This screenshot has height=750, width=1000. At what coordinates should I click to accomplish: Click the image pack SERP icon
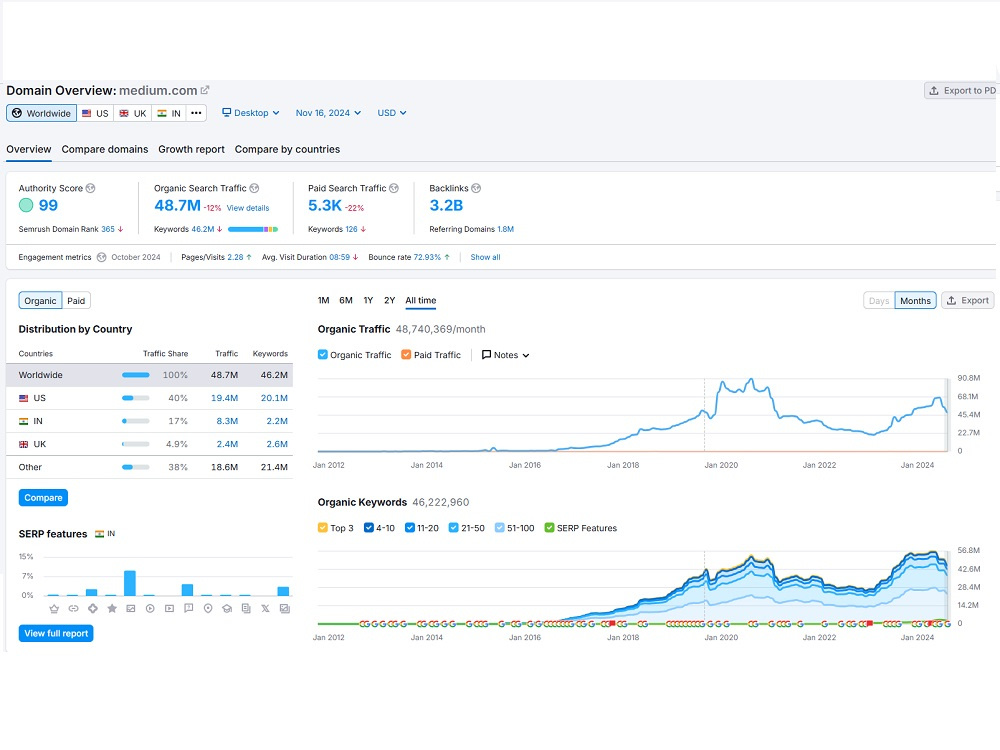point(284,608)
